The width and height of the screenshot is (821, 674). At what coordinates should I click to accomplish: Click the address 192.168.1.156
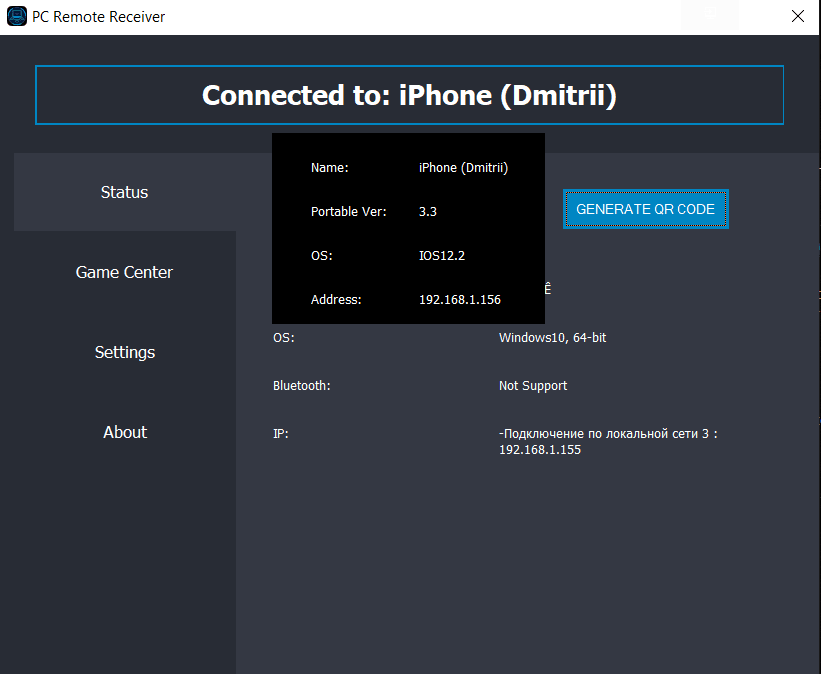point(459,300)
